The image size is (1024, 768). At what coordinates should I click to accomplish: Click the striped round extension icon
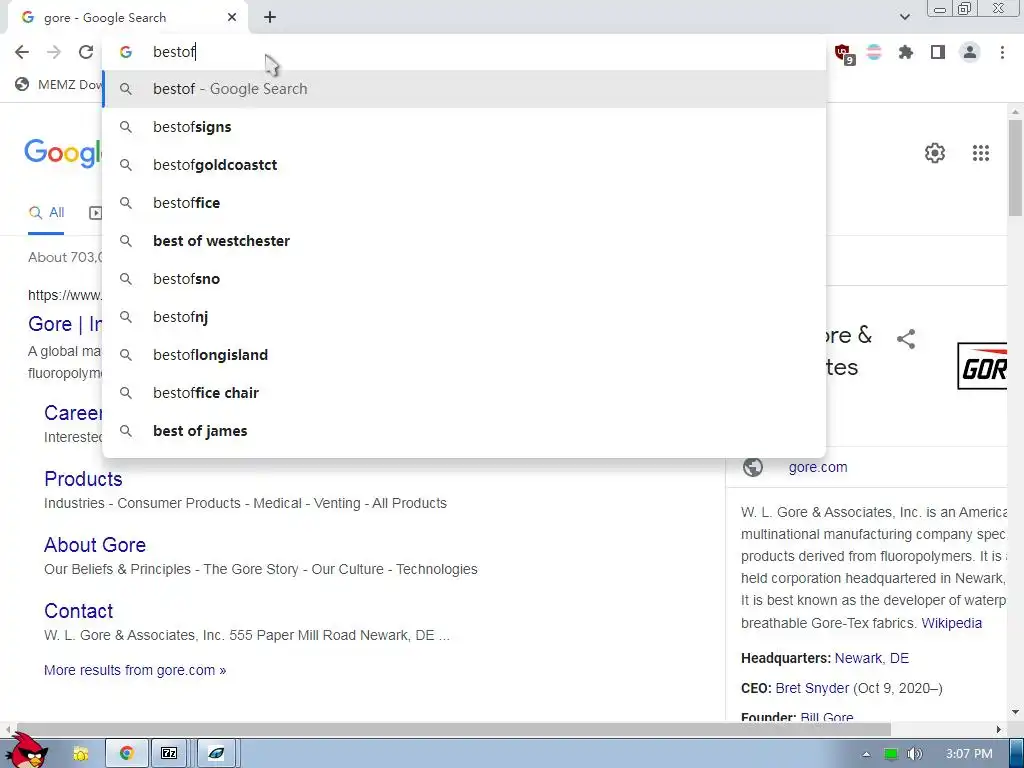(x=874, y=52)
